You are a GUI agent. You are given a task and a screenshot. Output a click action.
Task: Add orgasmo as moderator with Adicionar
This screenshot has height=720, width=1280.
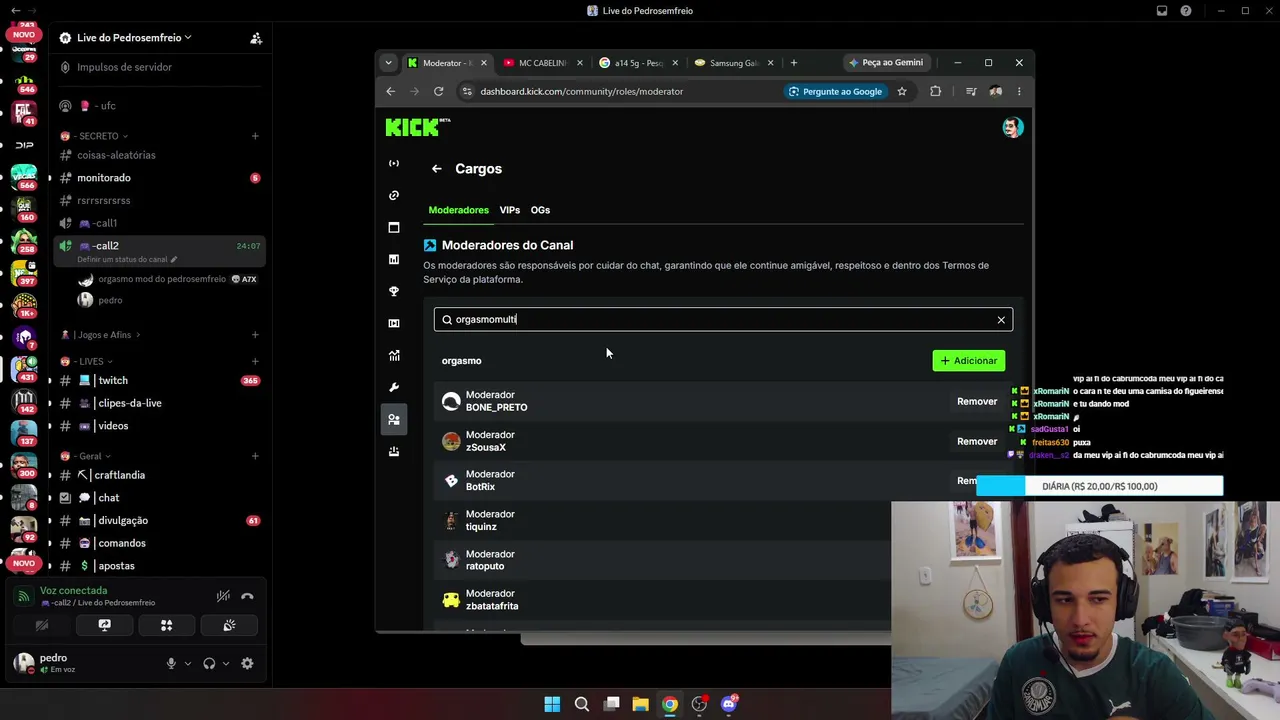coord(968,361)
